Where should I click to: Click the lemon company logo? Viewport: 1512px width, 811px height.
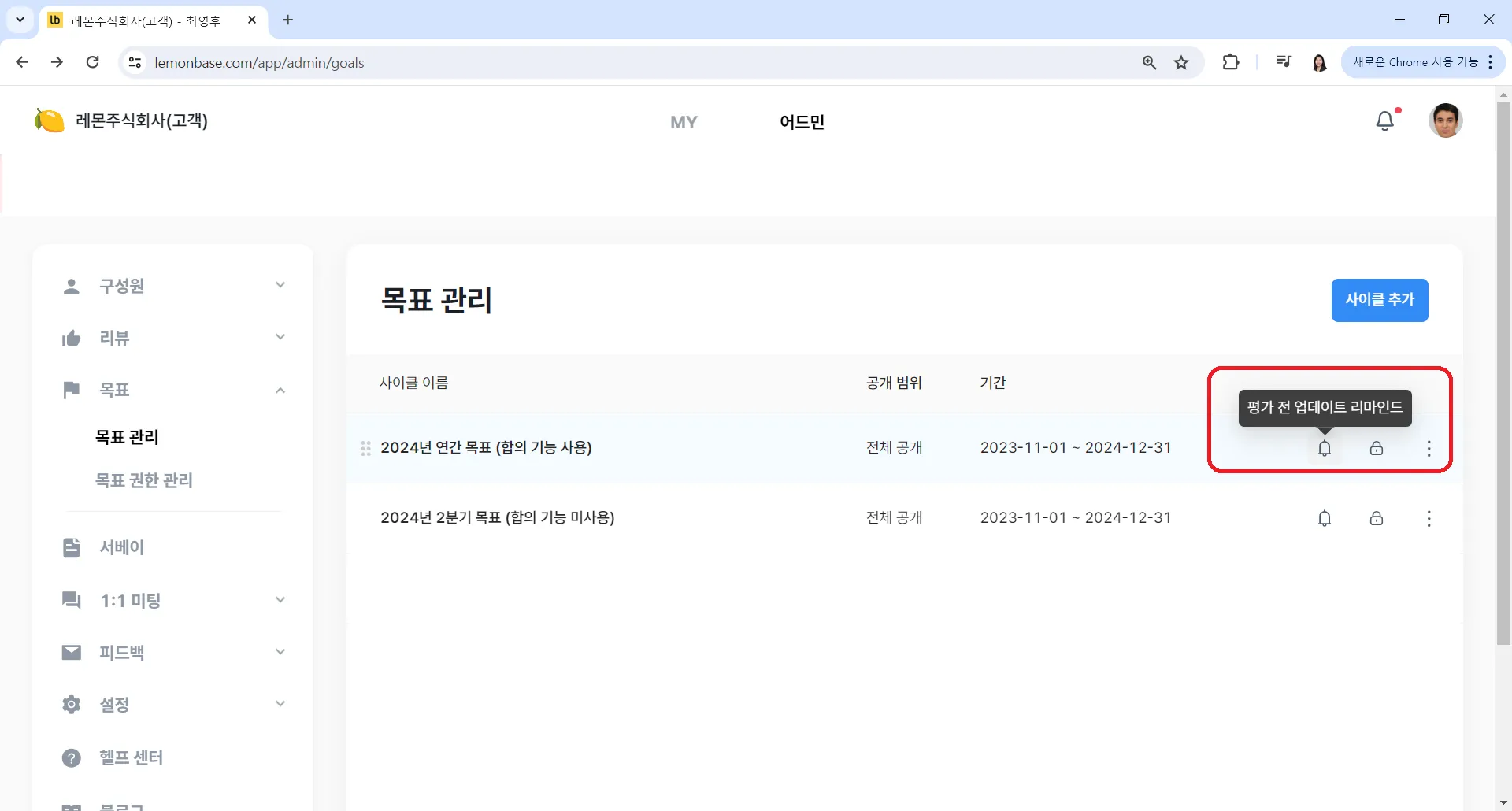click(49, 120)
